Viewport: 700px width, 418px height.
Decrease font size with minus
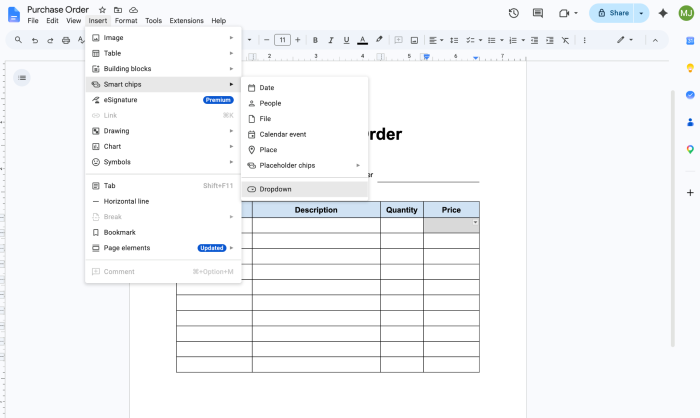coord(267,40)
